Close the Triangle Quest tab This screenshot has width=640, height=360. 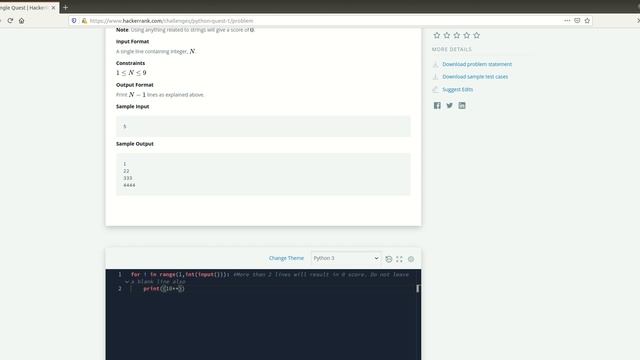(x=53, y=8)
